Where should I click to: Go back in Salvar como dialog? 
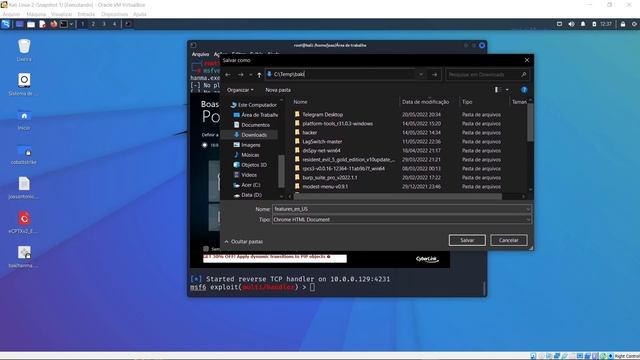228,75
